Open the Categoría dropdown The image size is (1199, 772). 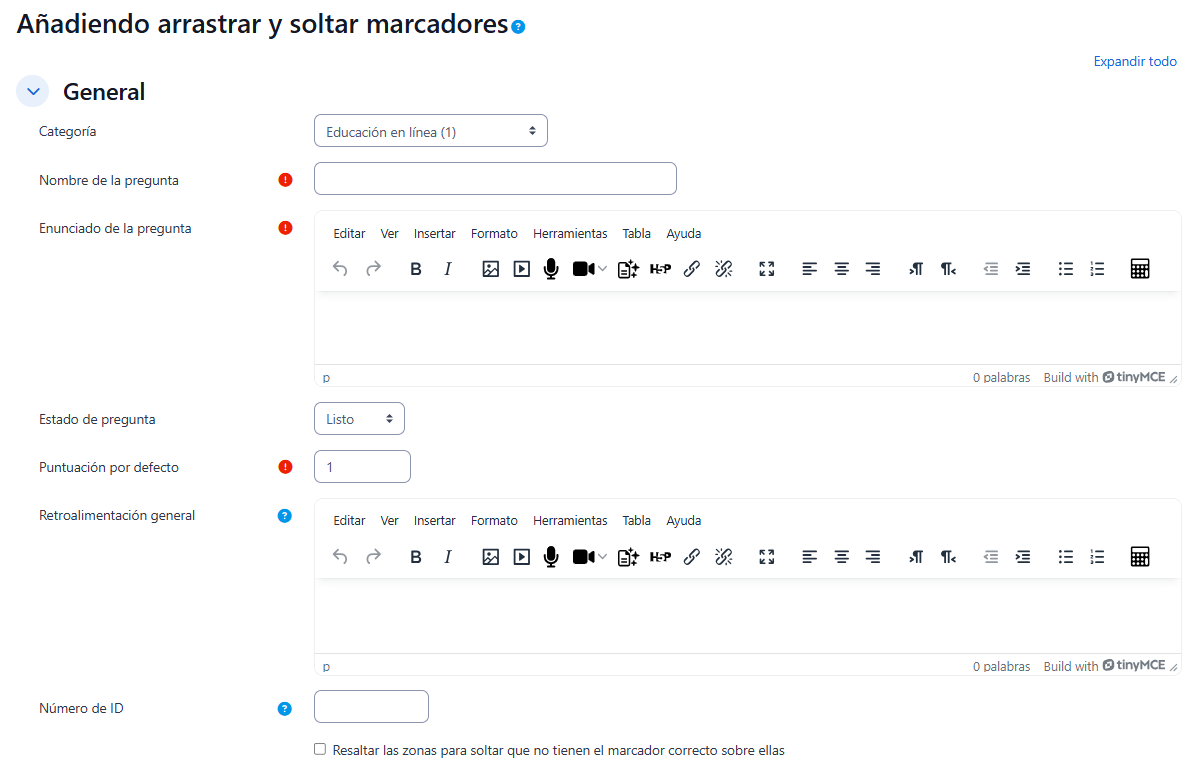tap(430, 131)
